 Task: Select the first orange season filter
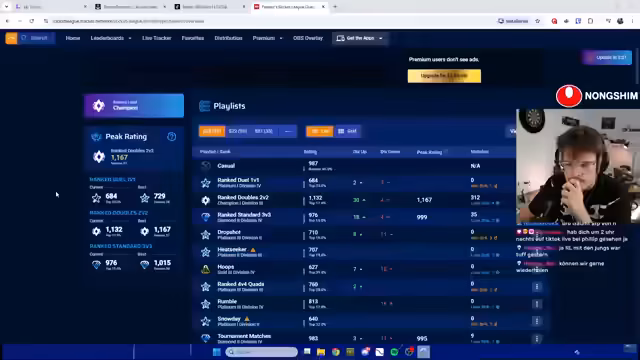212,131
